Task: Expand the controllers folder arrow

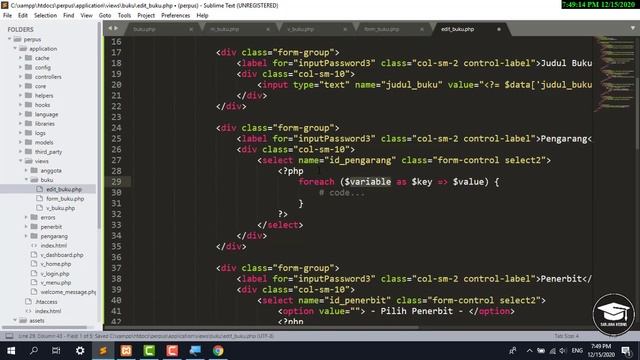Action: coord(20,77)
